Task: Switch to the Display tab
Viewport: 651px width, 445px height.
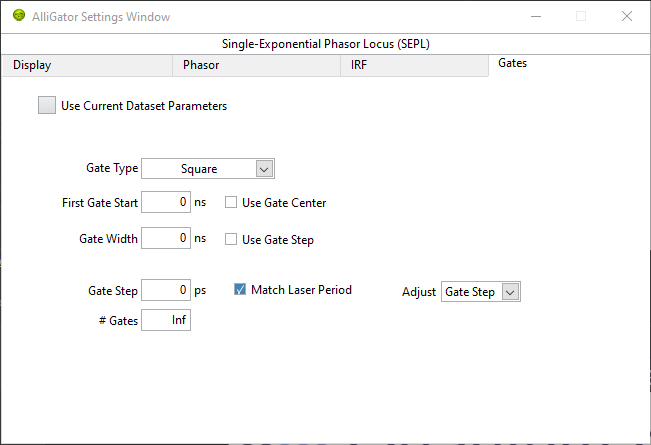Action: point(87,65)
